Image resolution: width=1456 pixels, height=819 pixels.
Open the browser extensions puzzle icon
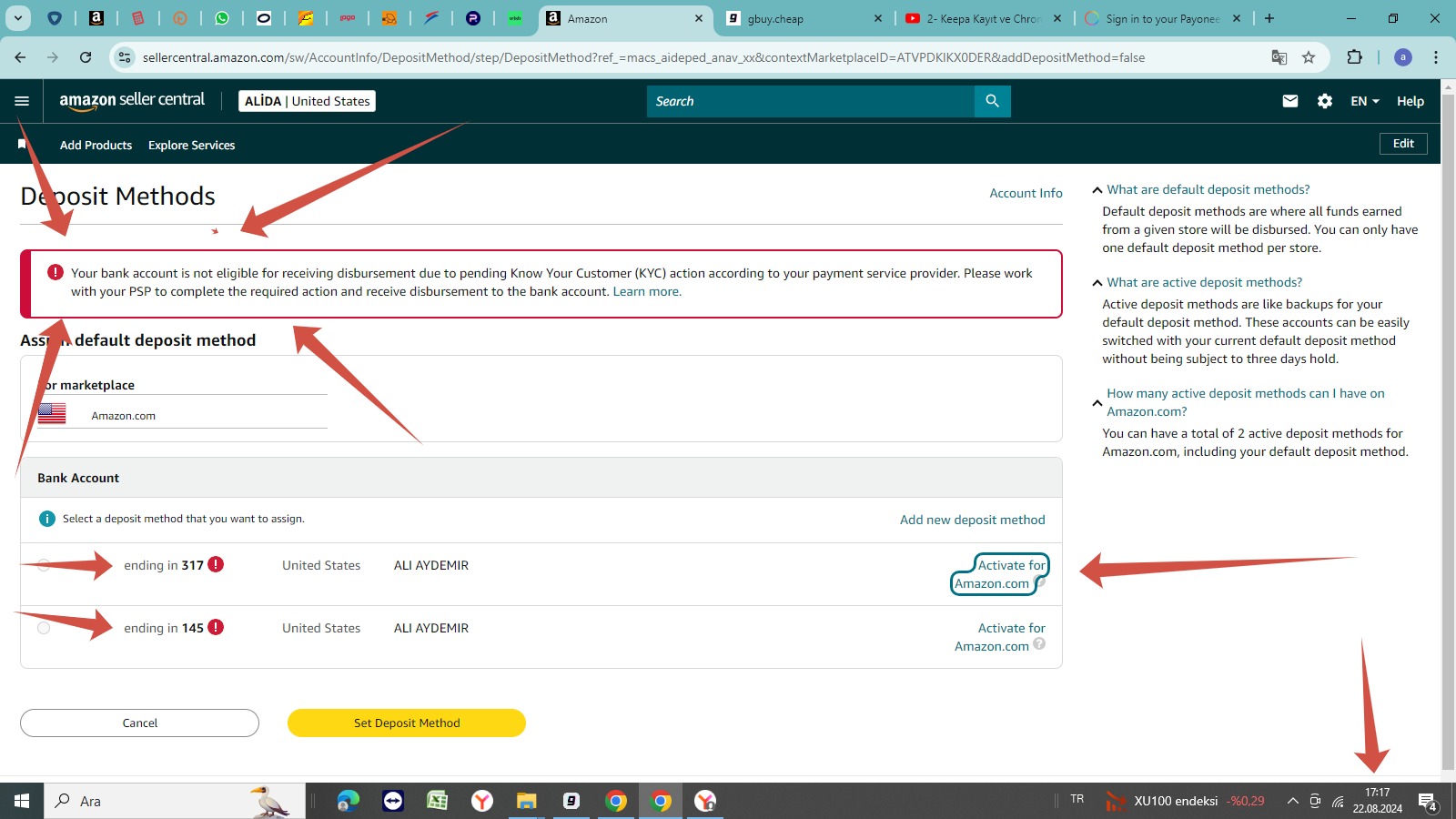(1354, 57)
